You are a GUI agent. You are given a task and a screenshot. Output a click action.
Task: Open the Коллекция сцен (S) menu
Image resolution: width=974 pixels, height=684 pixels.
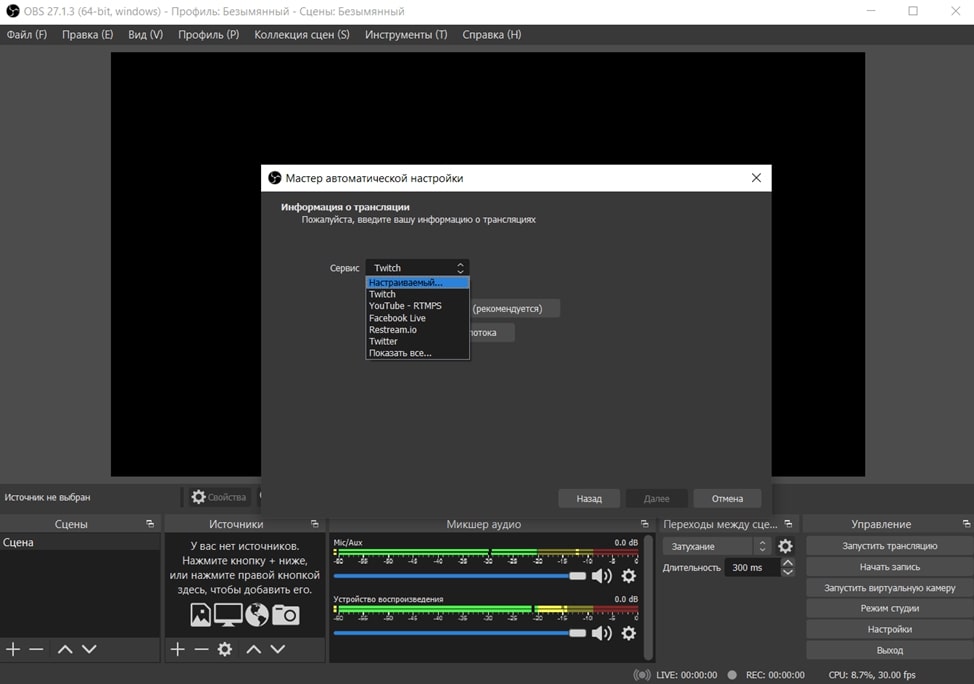click(302, 35)
